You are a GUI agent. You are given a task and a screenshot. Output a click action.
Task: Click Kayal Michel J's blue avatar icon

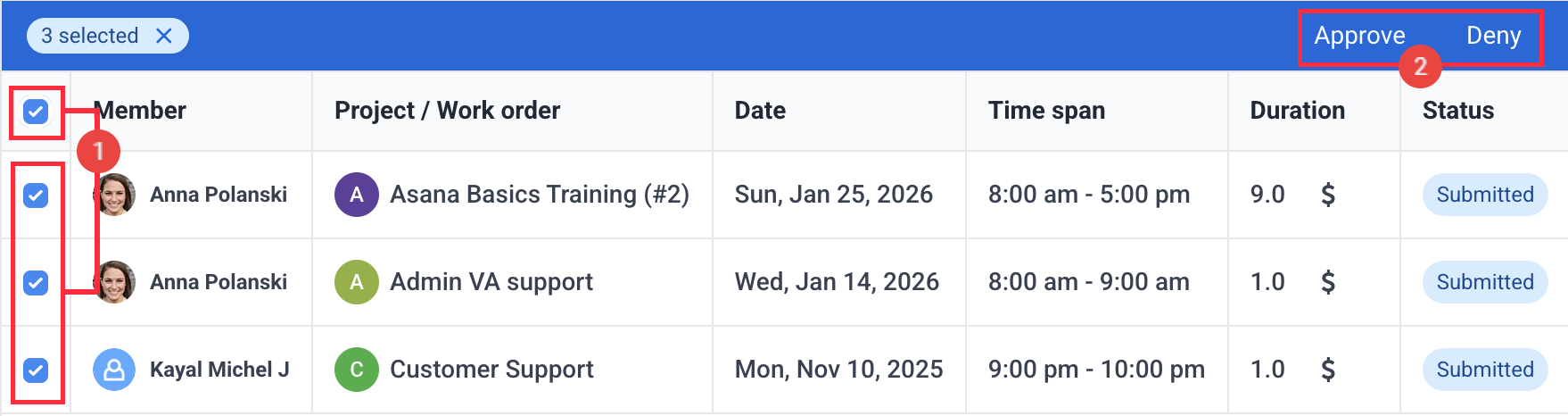tap(114, 370)
